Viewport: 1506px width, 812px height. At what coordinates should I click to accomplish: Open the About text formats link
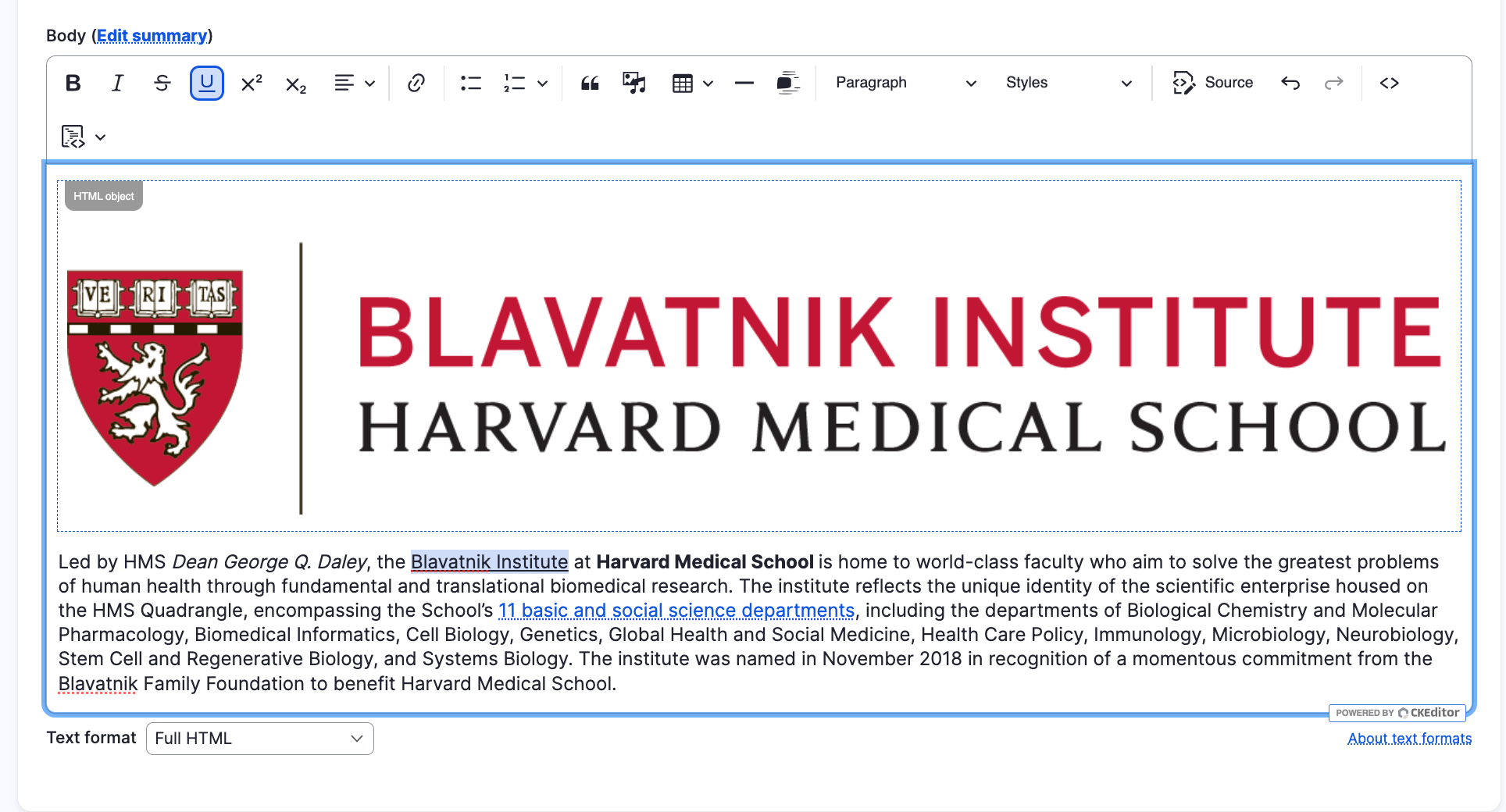[x=1409, y=739]
